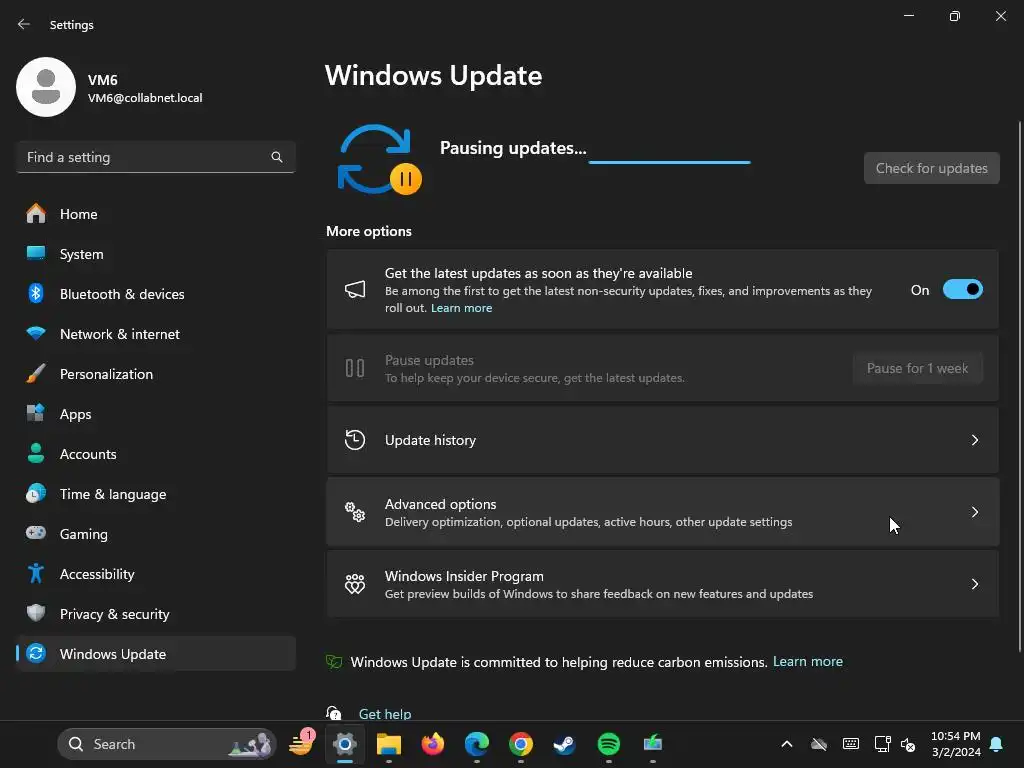Open the last taskbar app before tray

point(652,744)
